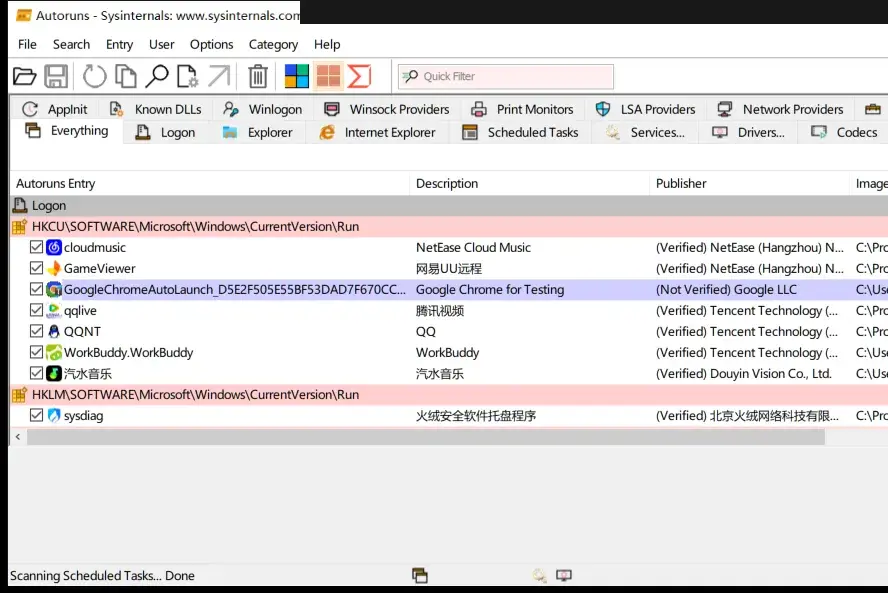Open the User menu
888x593 pixels.
[x=161, y=44]
